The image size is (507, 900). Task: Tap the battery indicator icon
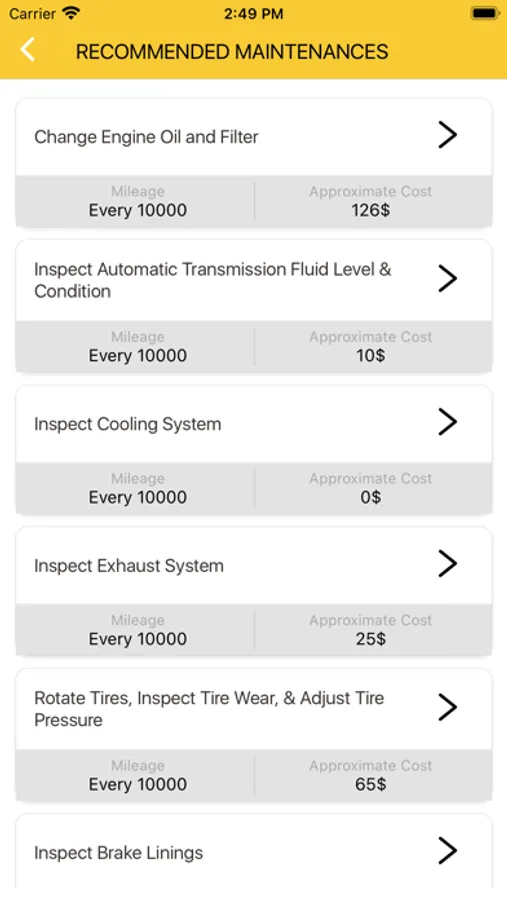click(x=485, y=13)
